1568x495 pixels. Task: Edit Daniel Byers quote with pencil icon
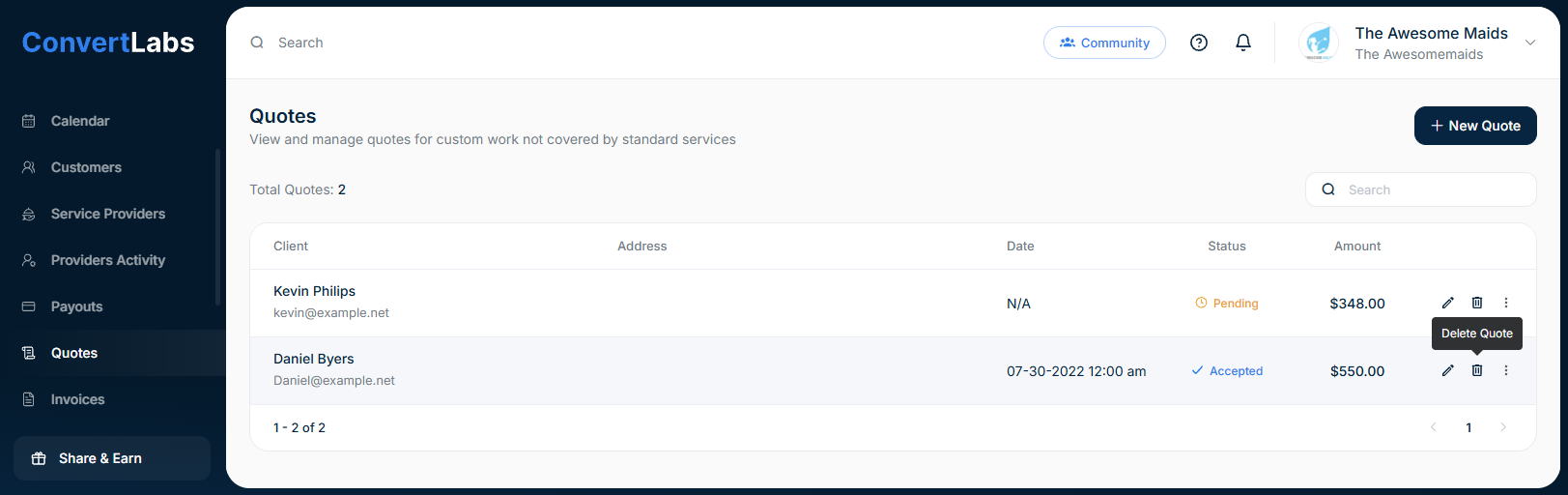(x=1447, y=370)
